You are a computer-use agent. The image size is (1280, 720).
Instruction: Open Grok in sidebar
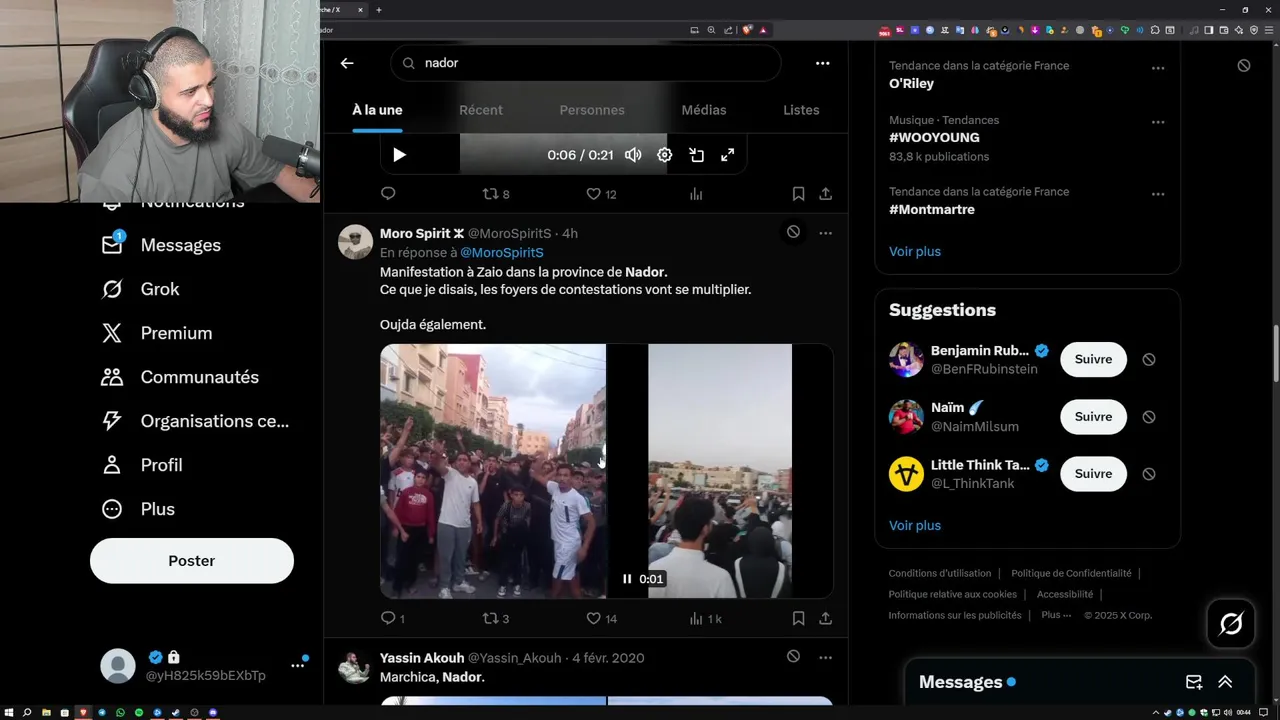[140, 289]
